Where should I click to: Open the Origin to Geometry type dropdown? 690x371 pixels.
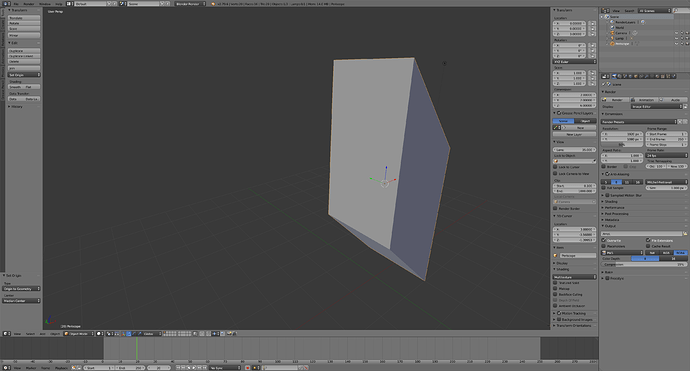[21, 289]
